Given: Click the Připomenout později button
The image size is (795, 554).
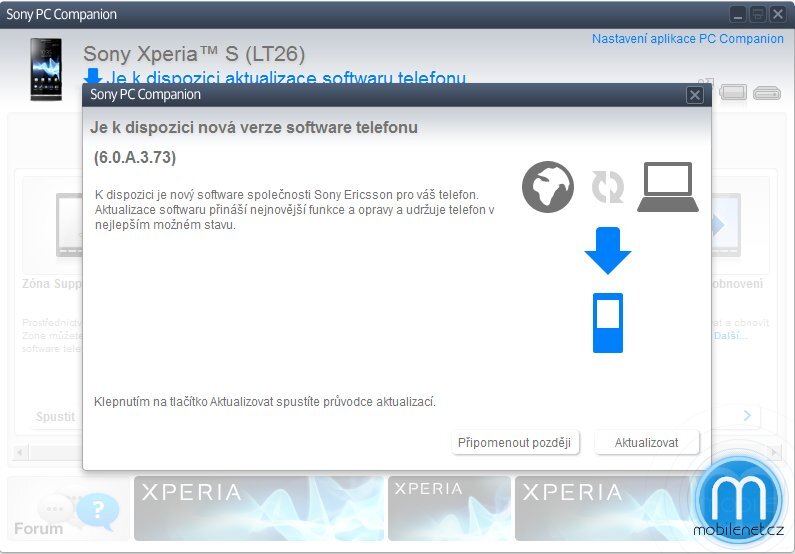Looking at the screenshot, I should pos(515,442).
